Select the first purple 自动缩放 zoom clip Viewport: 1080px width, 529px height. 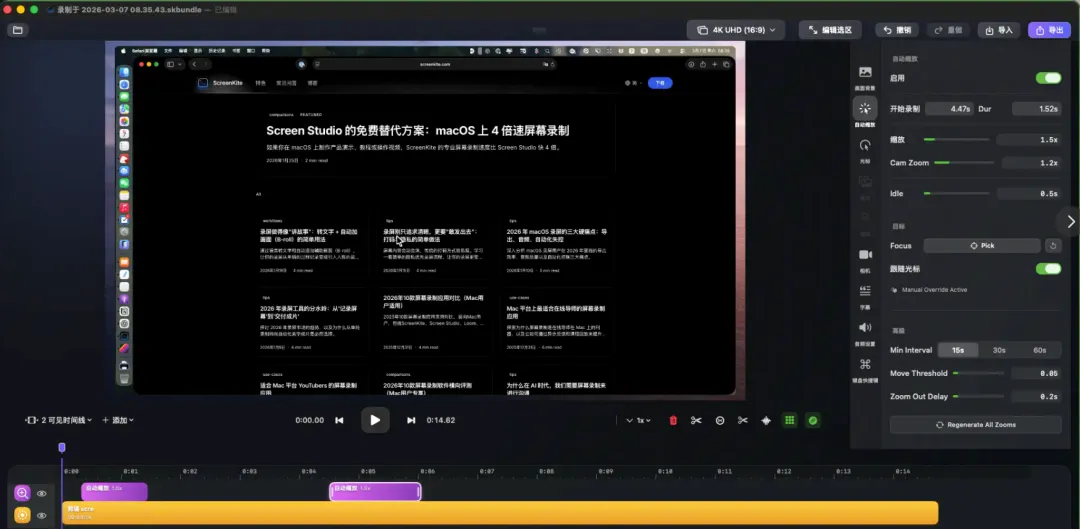(x=114, y=492)
